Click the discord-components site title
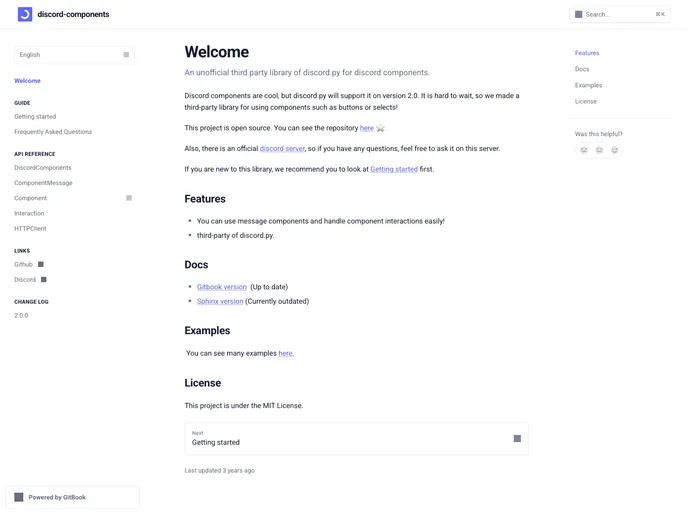 click(x=73, y=14)
